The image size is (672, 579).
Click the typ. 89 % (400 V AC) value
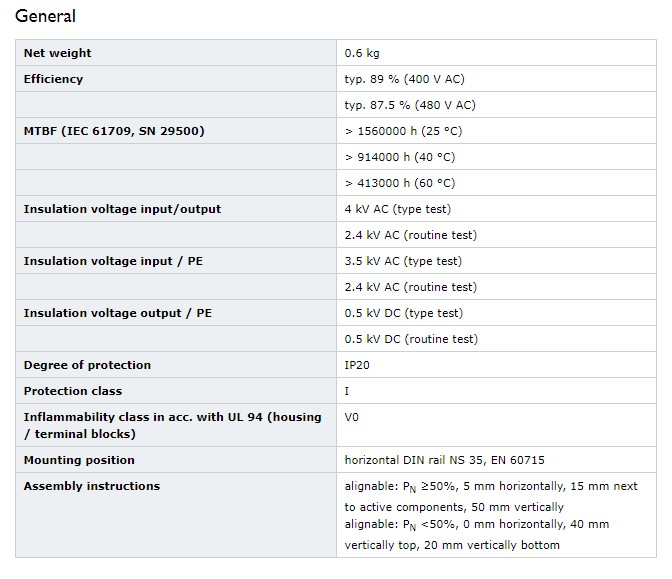404,79
